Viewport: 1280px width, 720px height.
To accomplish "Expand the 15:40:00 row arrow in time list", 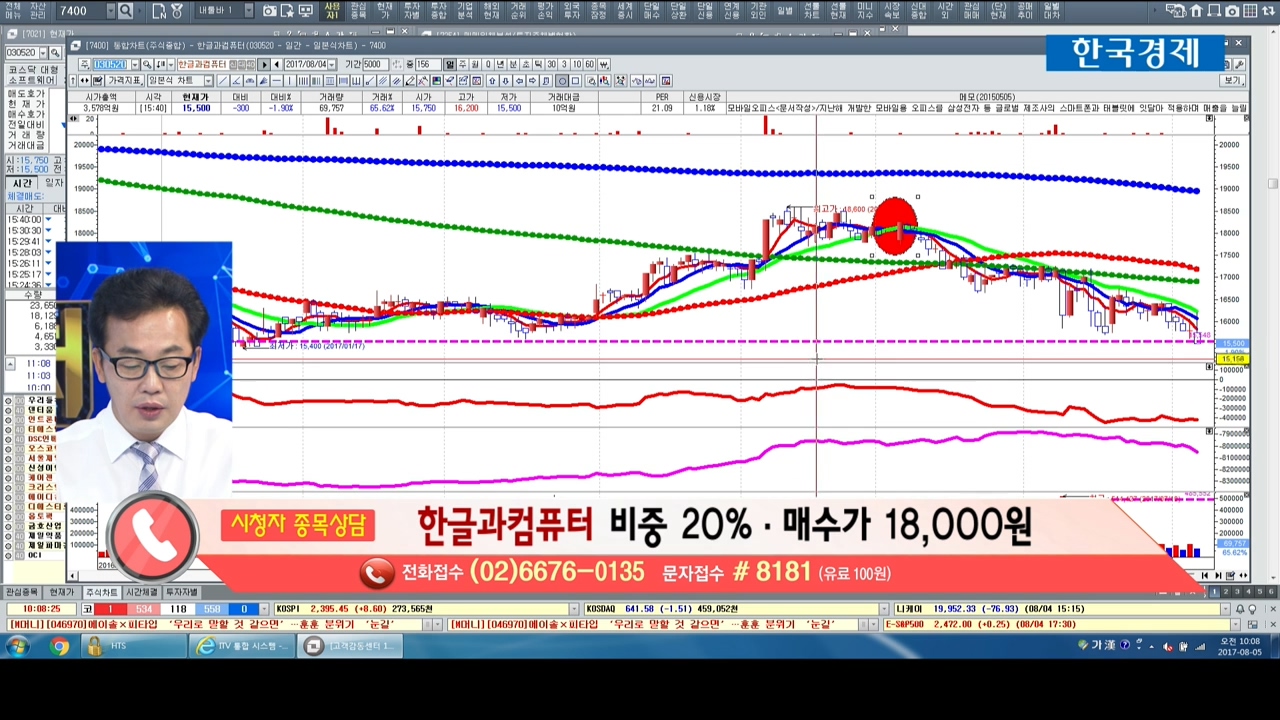I will 48,219.
